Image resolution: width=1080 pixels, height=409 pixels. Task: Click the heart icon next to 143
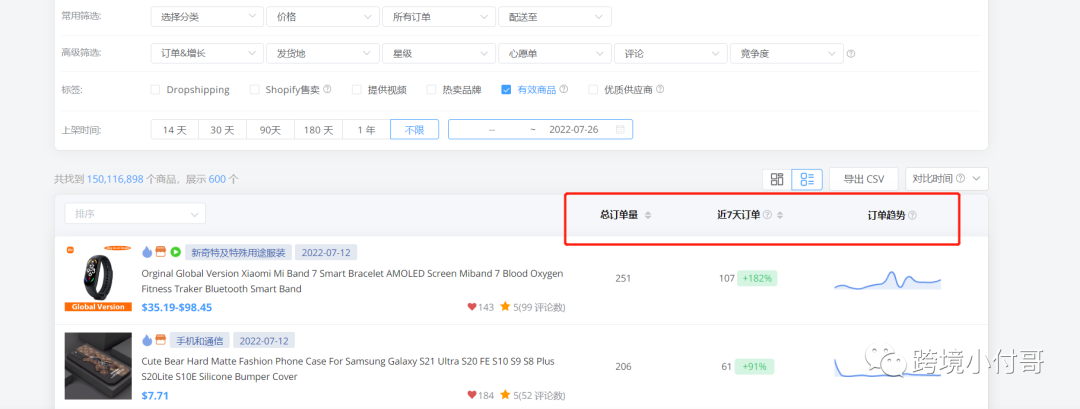click(472, 306)
